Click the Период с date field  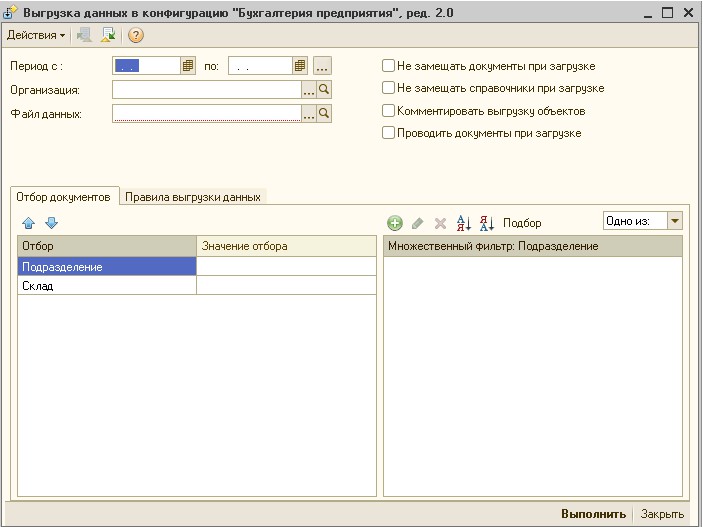pyautogui.click(x=147, y=66)
